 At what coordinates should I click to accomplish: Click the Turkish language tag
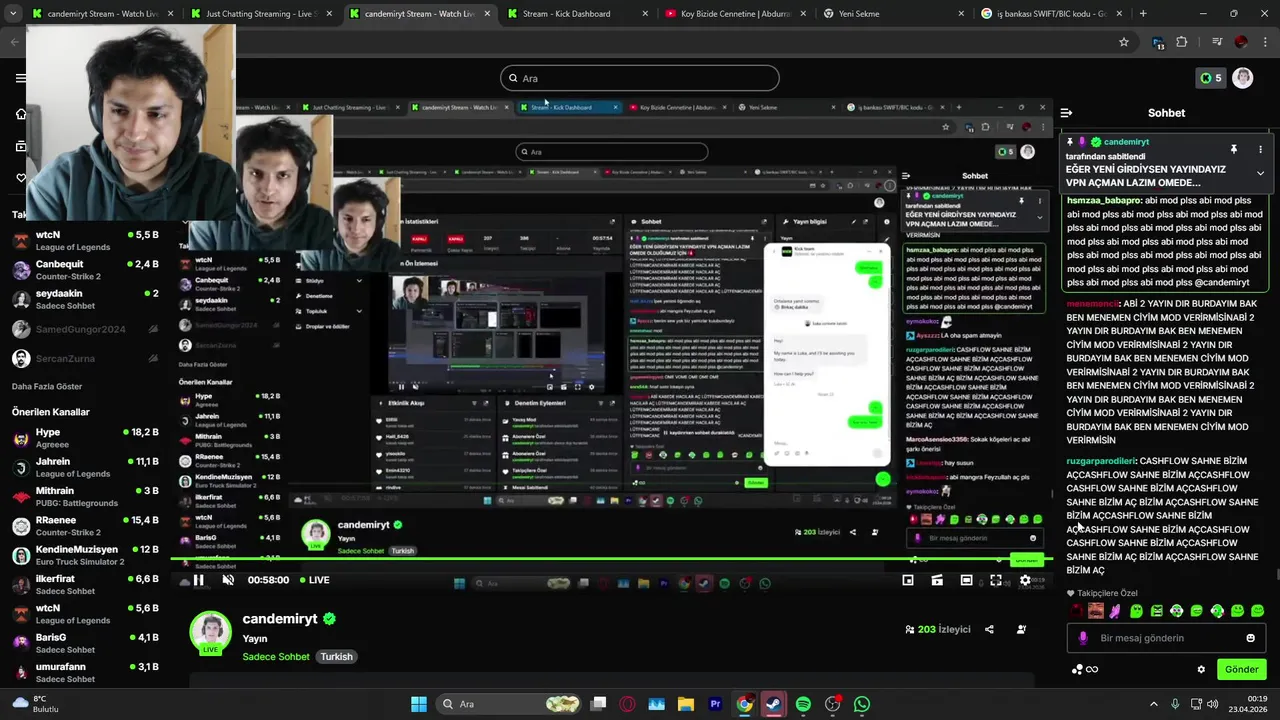tap(336, 657)
